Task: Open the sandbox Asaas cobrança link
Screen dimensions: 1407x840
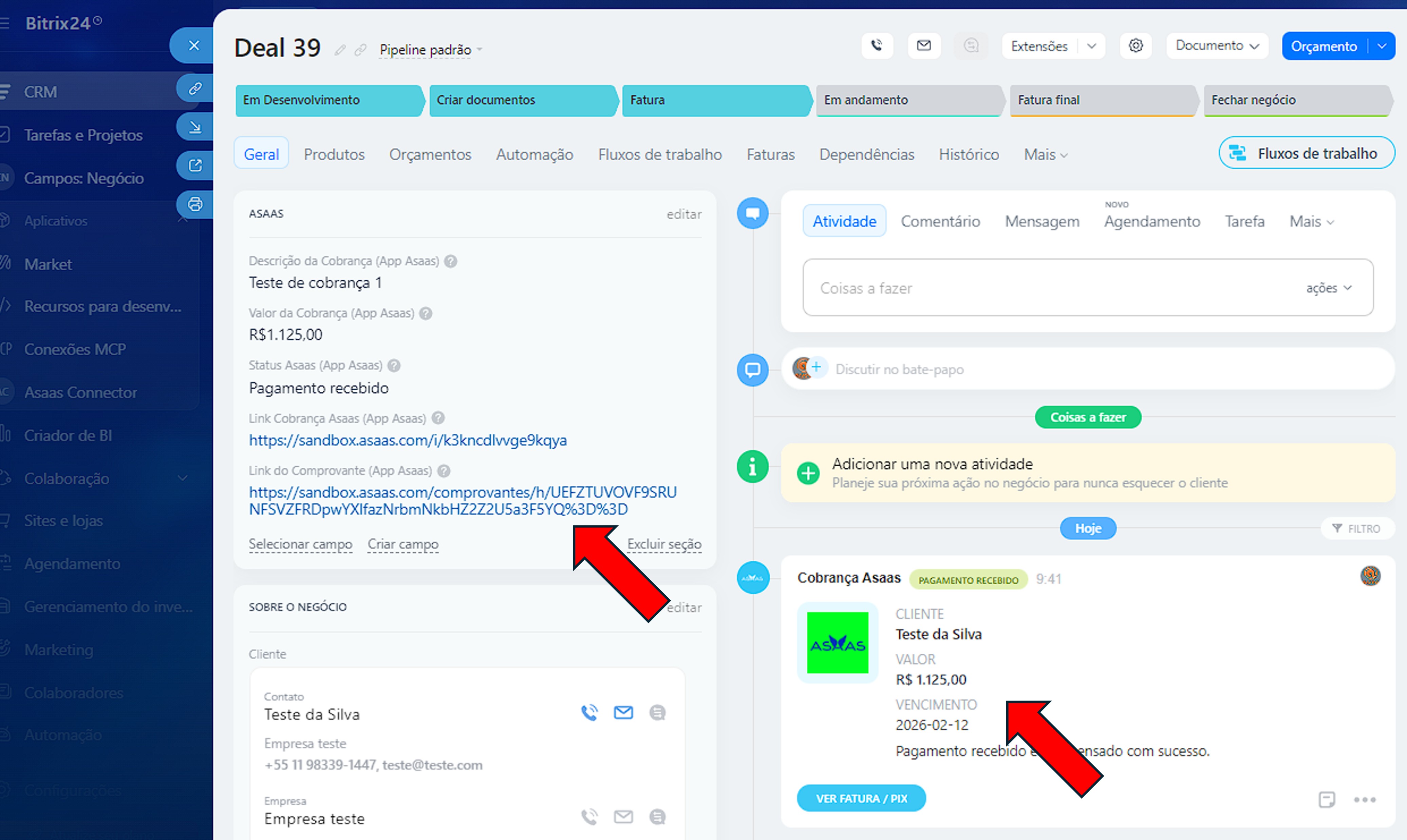Action: 408,441
